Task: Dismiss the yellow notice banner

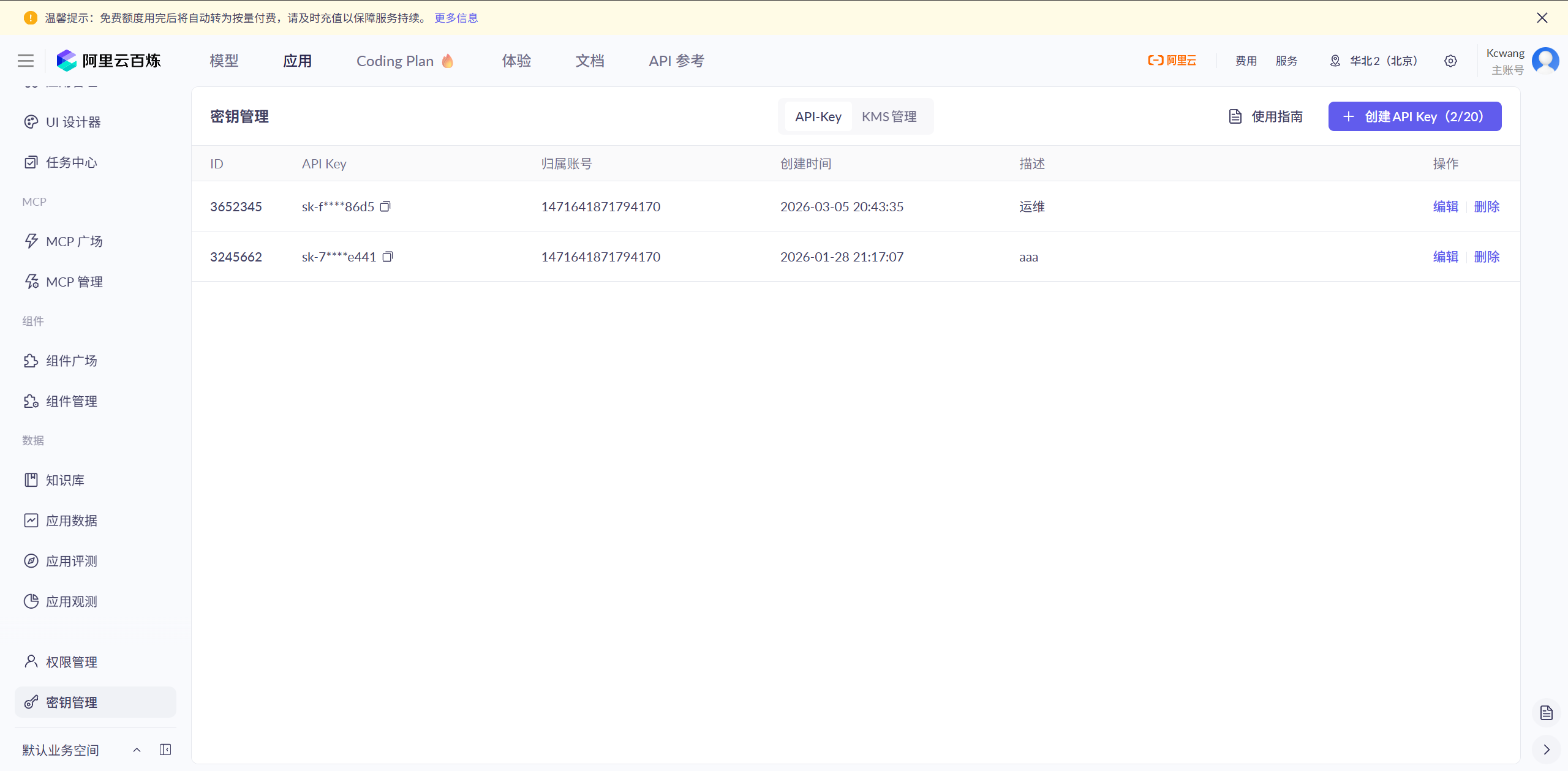Action: coord(1542,18)
